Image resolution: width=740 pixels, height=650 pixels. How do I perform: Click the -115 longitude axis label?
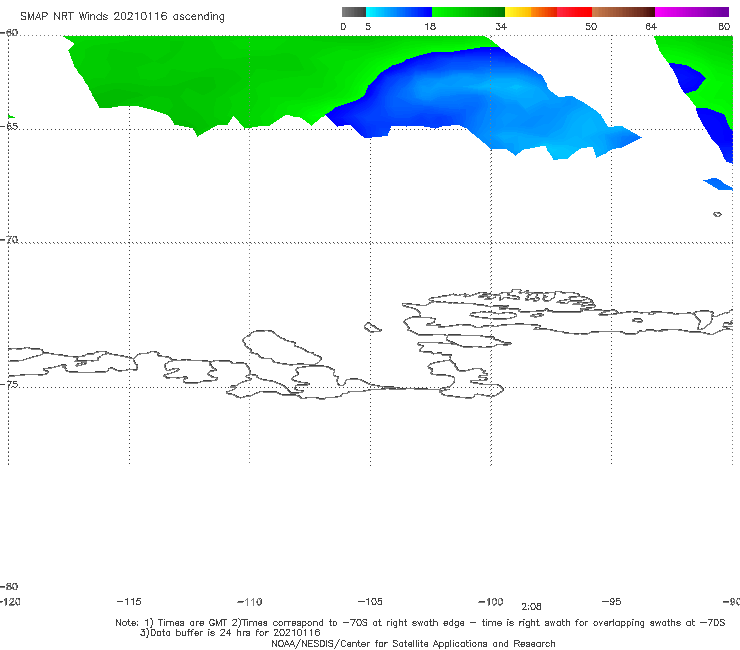tap(129, 601)
